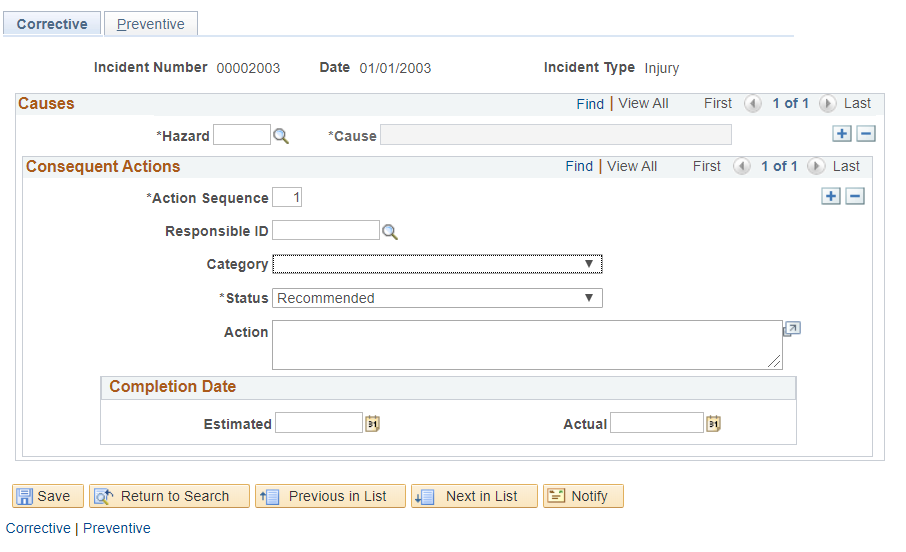Click the Cause description field
This screenshot has width=906, height=552.
coord(556,135)
